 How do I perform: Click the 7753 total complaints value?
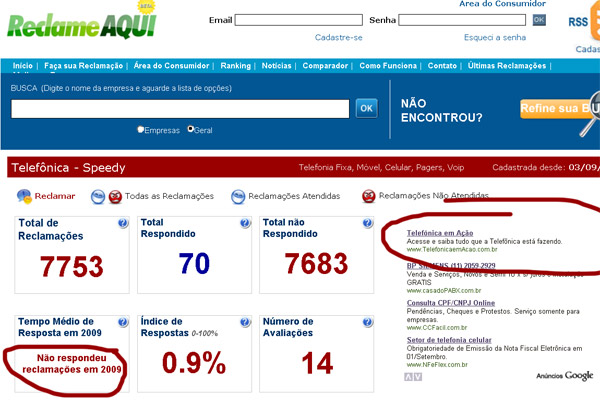click(x=72, y=266)
